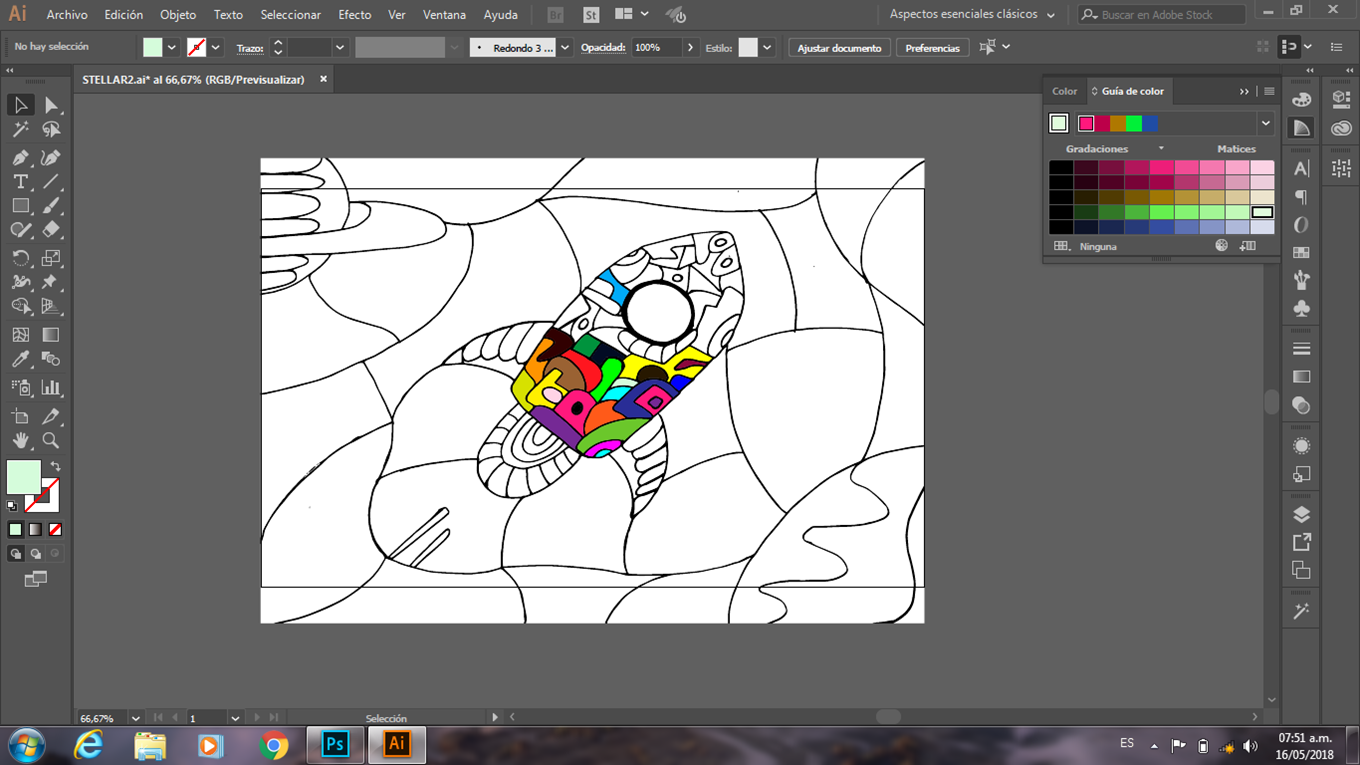Select the Zoom magnifier tool

coord(51,440)
